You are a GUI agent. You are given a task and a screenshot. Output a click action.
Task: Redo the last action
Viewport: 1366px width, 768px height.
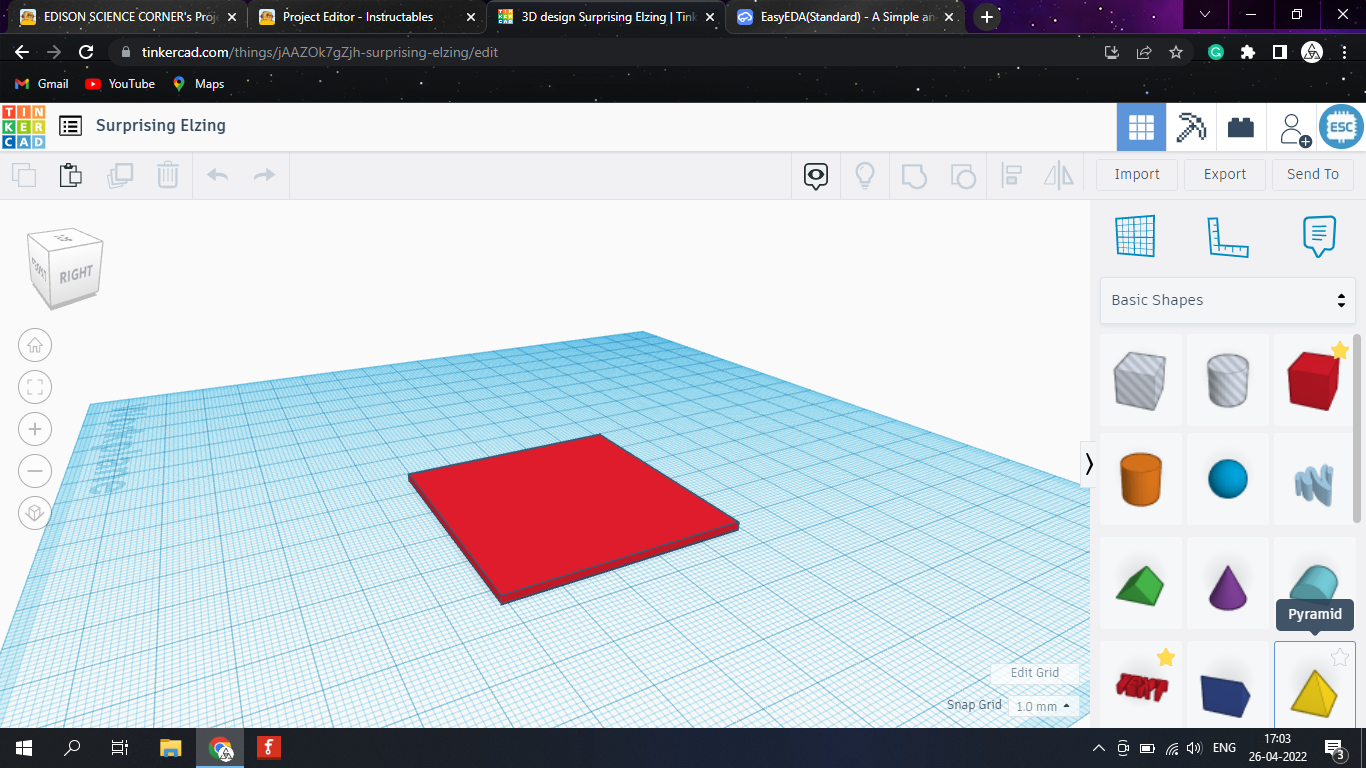264,175
